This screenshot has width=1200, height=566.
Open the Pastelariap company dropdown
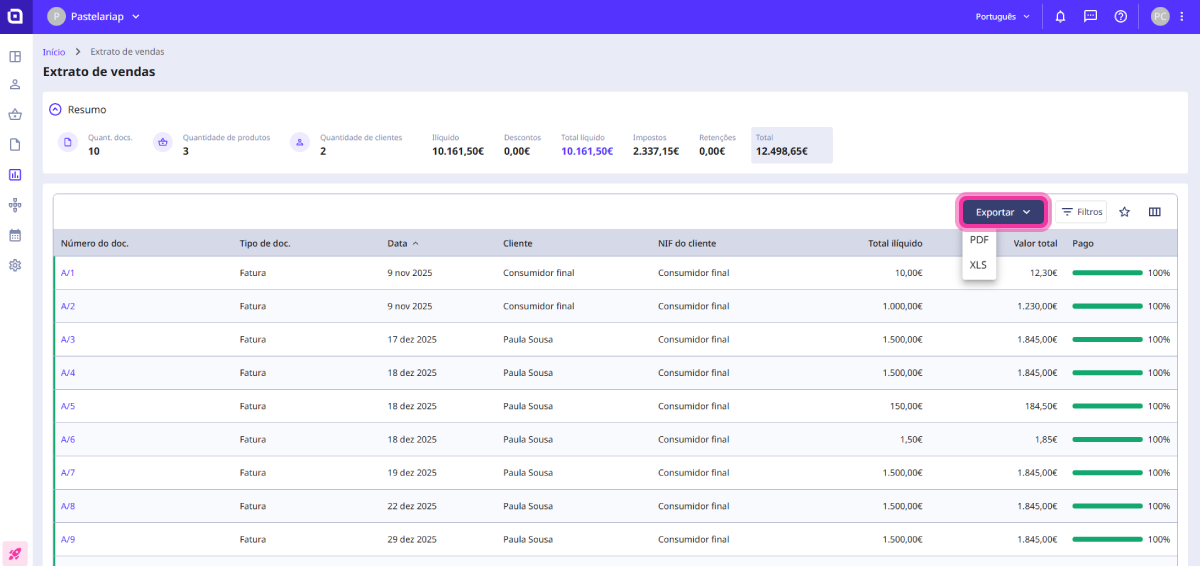pyautogui.click(x=95, y=16)
